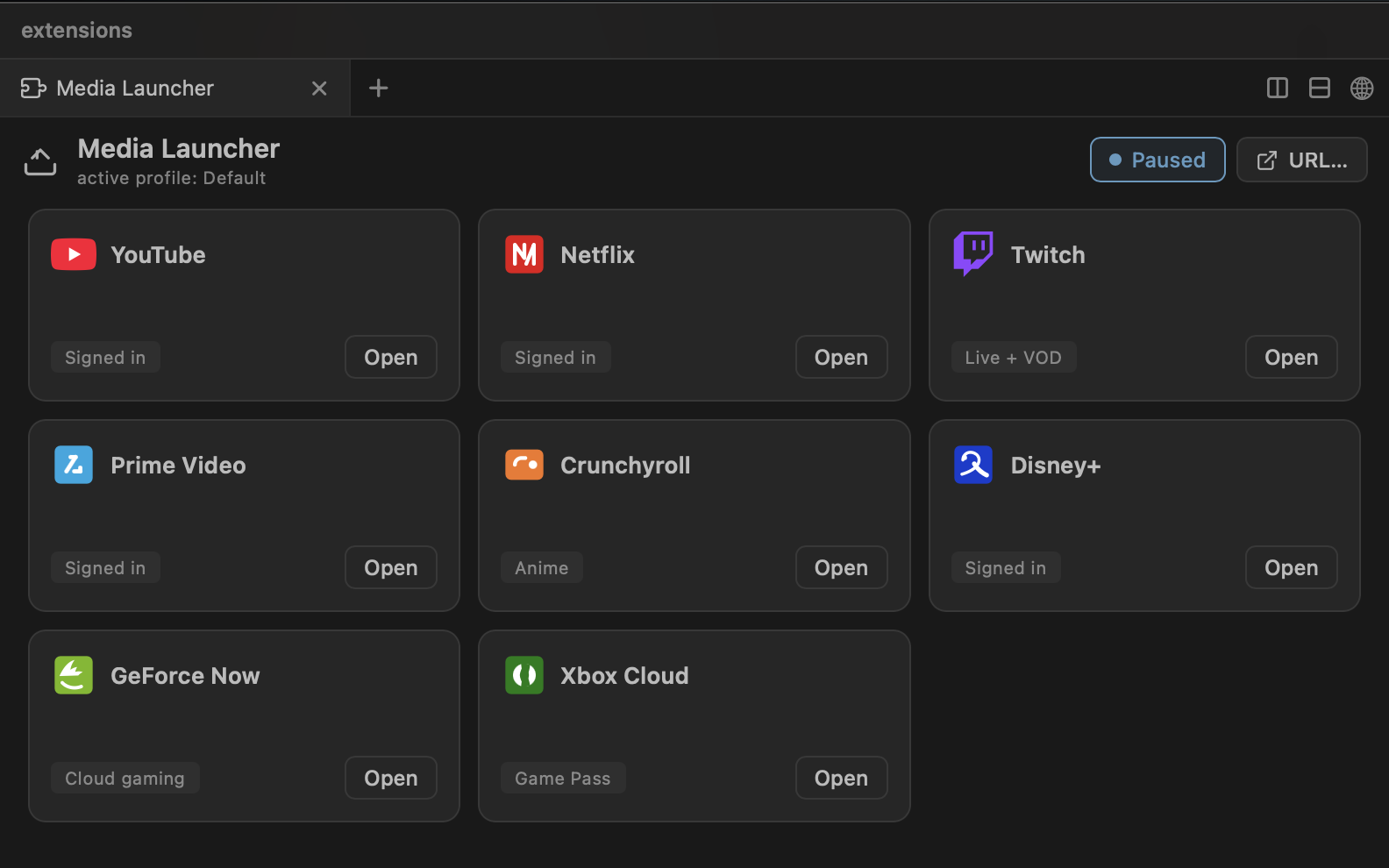The width and height of the screenshot is (1389, 868).
Task: Split the view vertically with the columns icon
Action: pos(1278,88)
